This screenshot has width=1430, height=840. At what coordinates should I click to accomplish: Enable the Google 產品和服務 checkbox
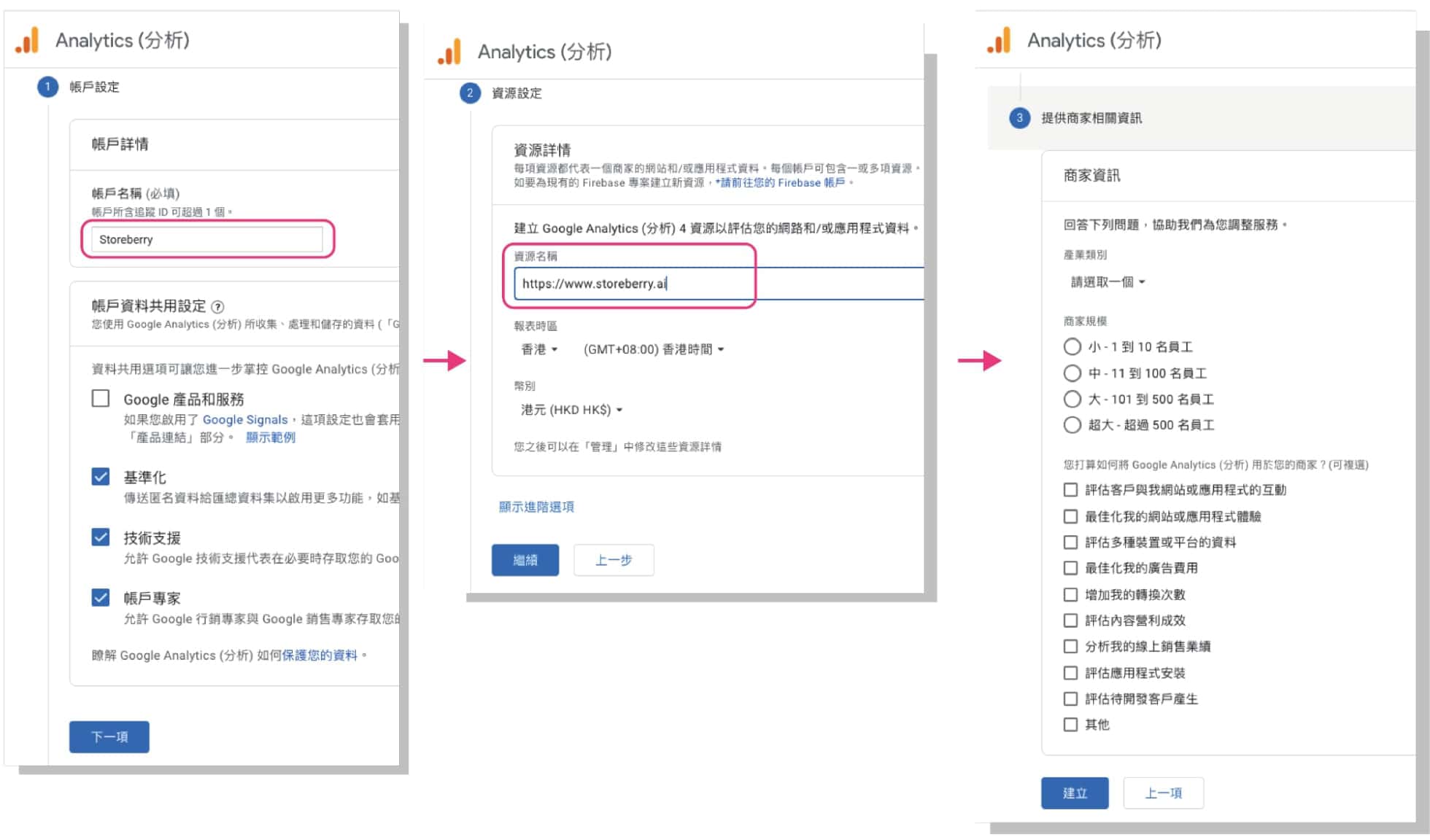point(101,398)
